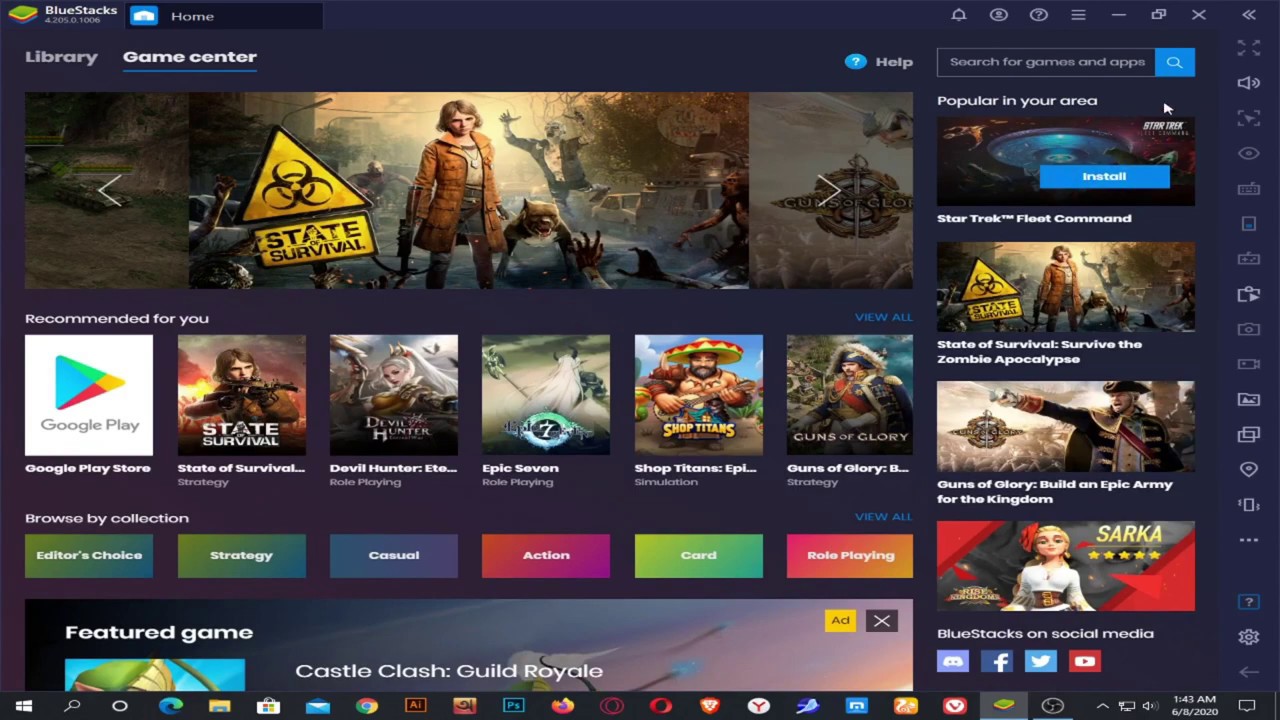
Task: Toggle the eye overlay visibility icon
Action: click(x=1248, y=153)
